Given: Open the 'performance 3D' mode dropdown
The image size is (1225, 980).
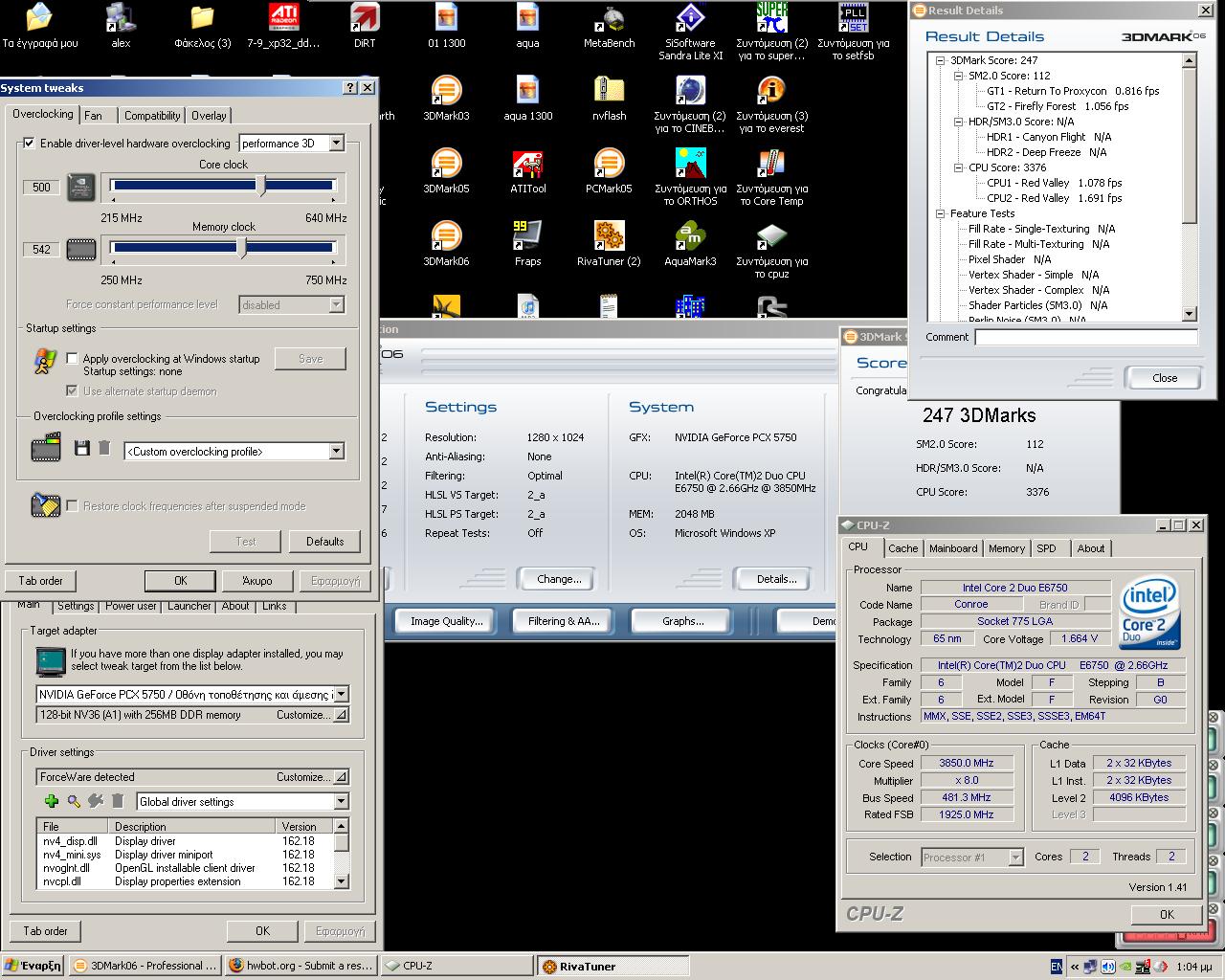Looking at the screenshot, I should (336, 144).
